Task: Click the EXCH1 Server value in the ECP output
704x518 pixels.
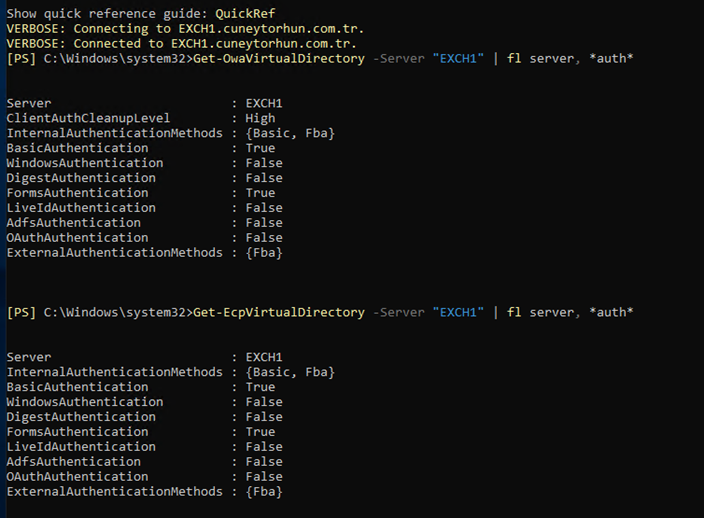Action: 264,357
